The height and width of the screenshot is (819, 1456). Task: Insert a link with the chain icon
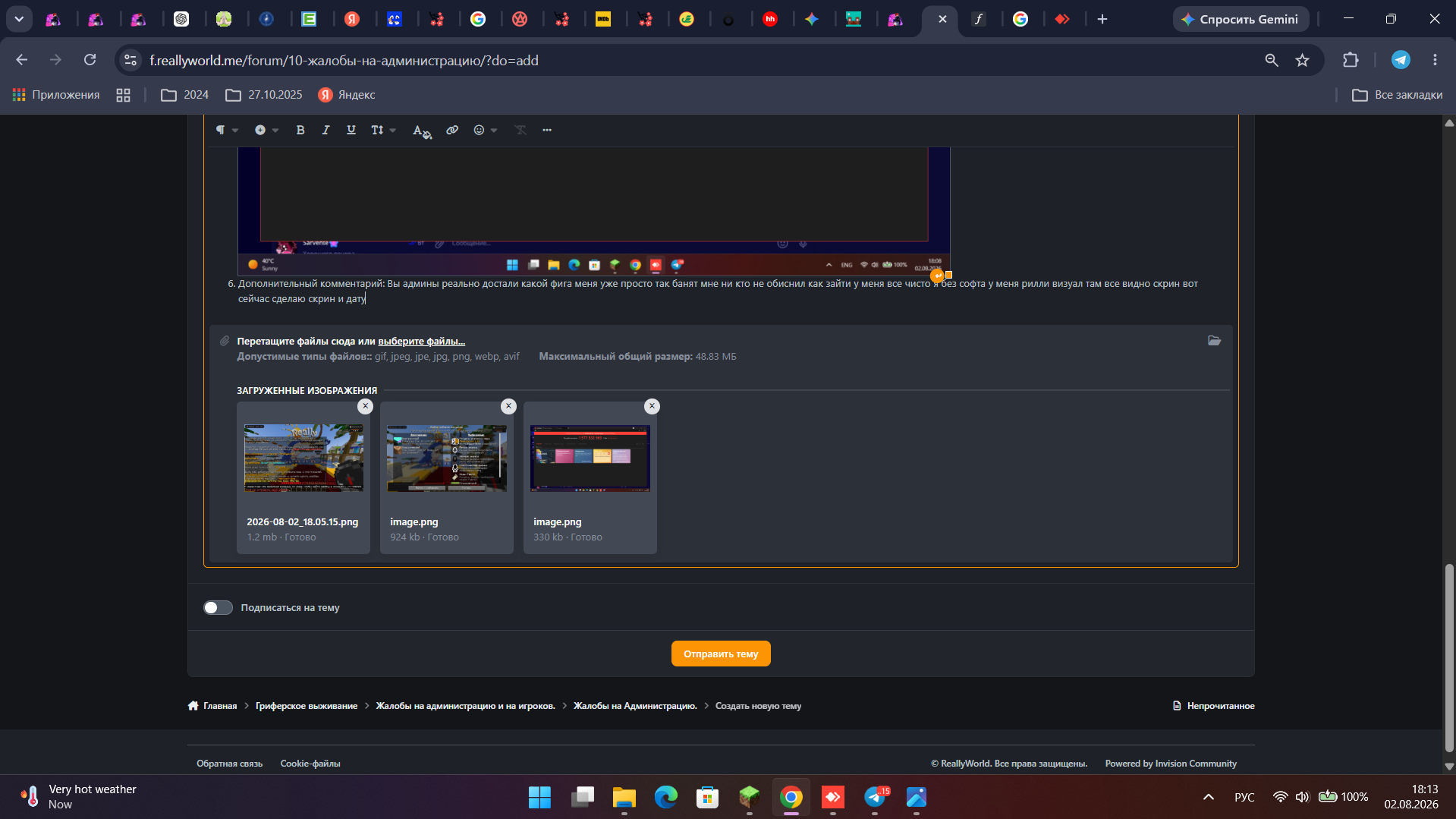coord(452,130)
